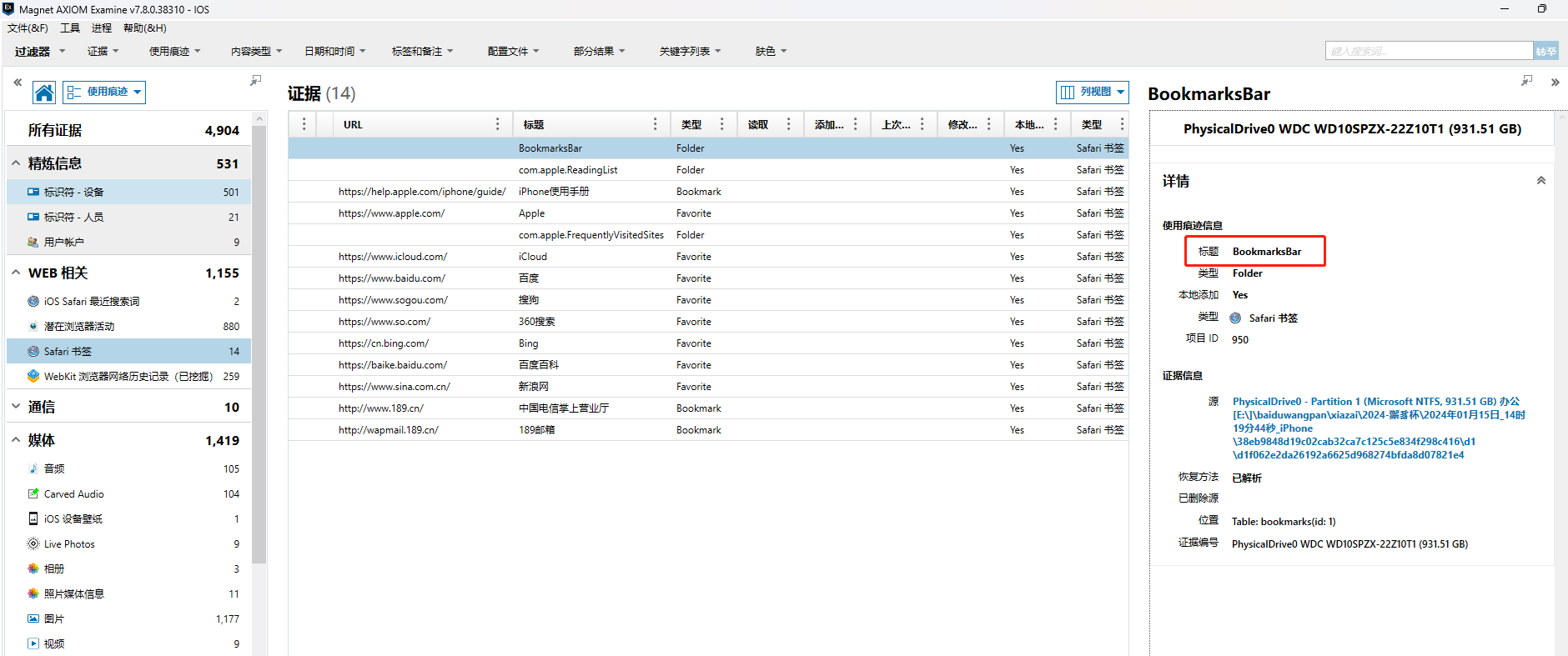Image resolution: width=1568 pixels, height=656 pixels.
Task: Expand the details panel with the double arrow
Action: [1555, 82]
